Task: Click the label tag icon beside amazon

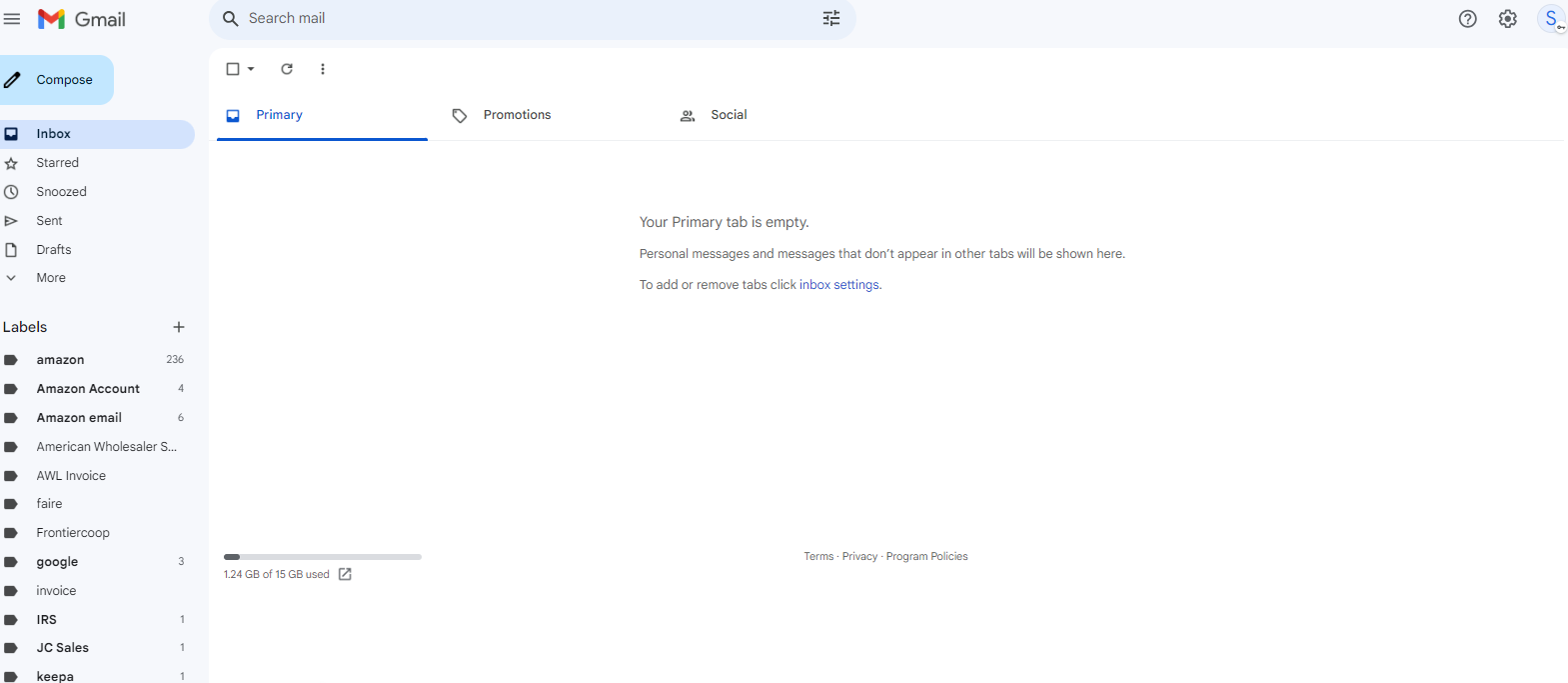Action: click(11, 360)
